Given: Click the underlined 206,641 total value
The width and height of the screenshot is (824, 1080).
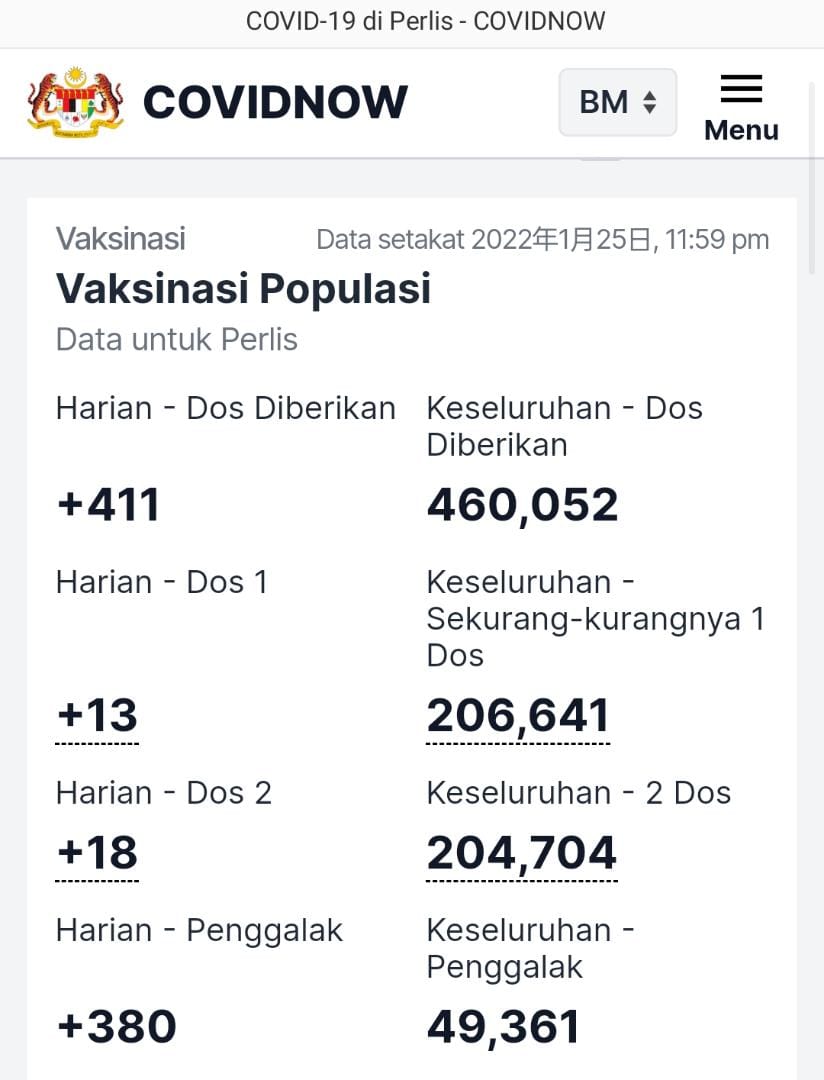Looking at the screenshot, I should click(x=518, y=716).
